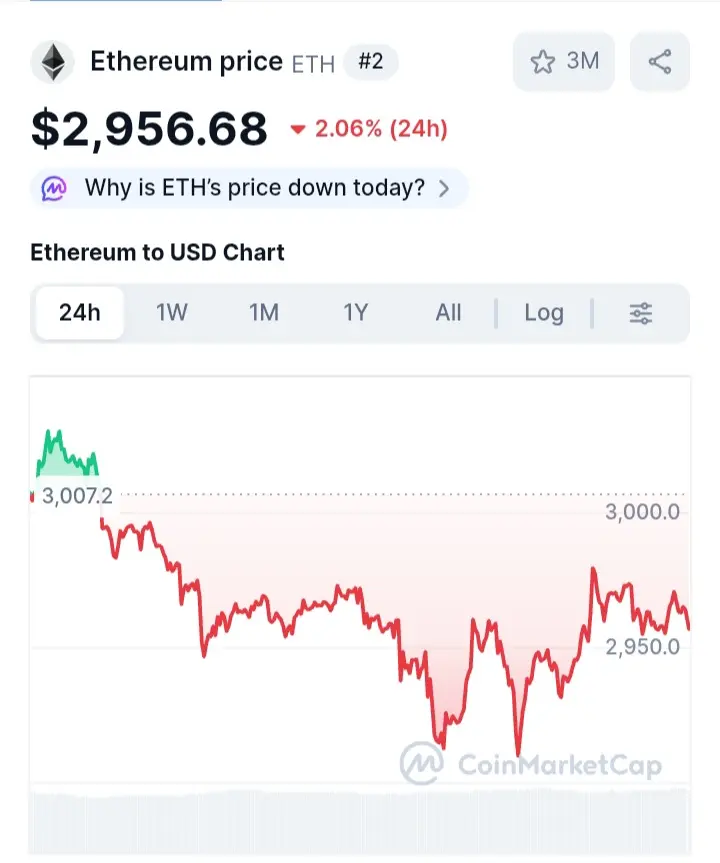Click the Ethereum diamond logo icon

pos(53,62)
